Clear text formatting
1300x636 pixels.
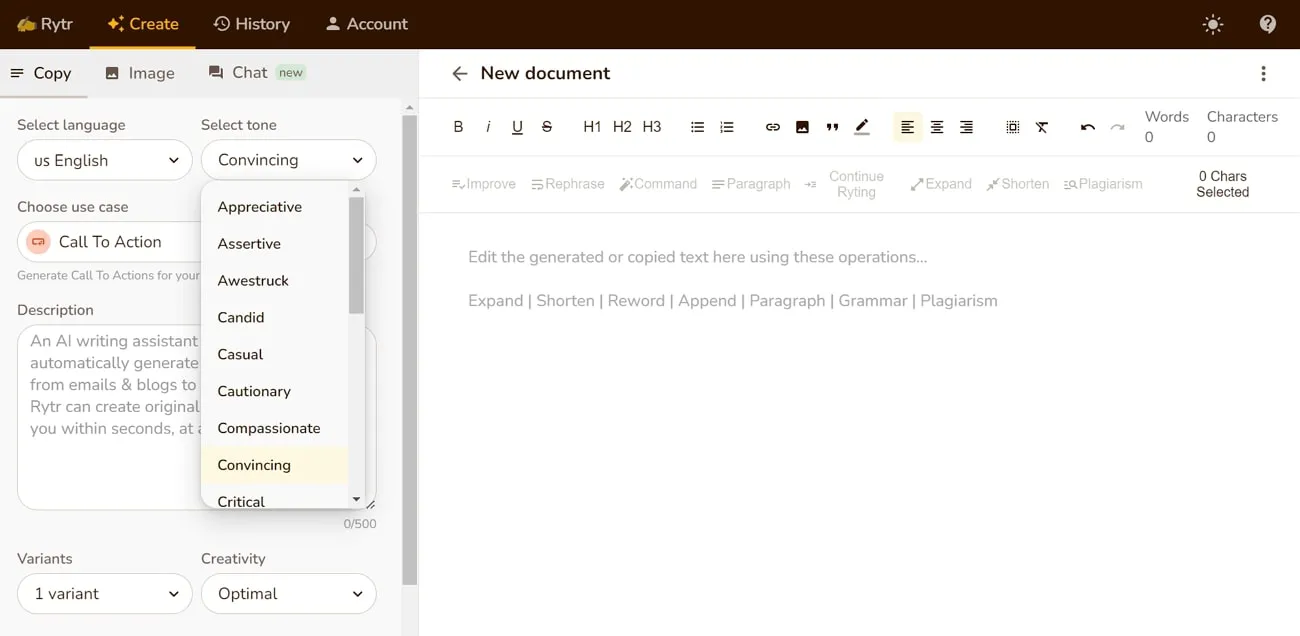click(x=1042, y=127)
